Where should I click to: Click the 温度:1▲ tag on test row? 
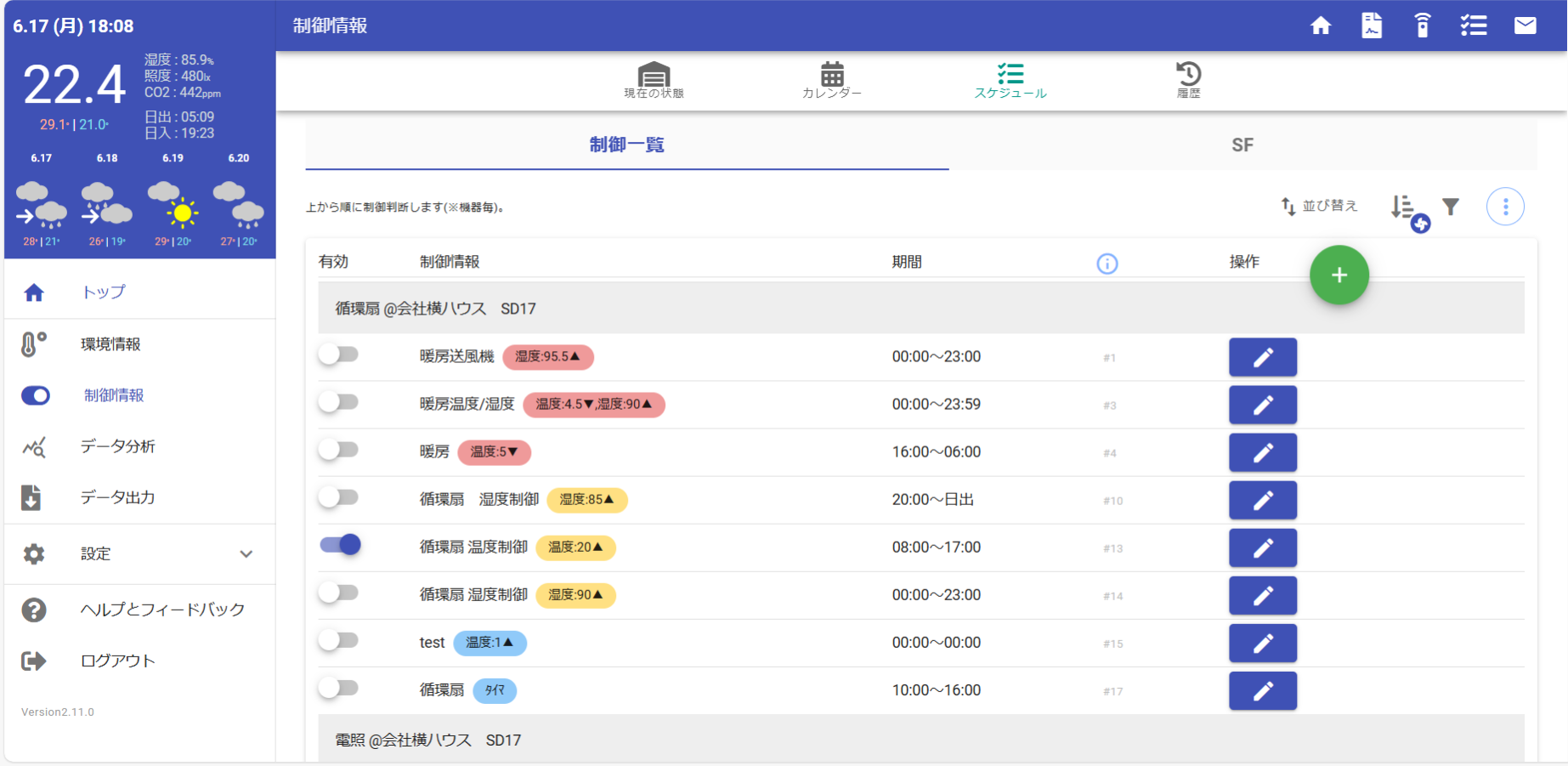[490, 643]
